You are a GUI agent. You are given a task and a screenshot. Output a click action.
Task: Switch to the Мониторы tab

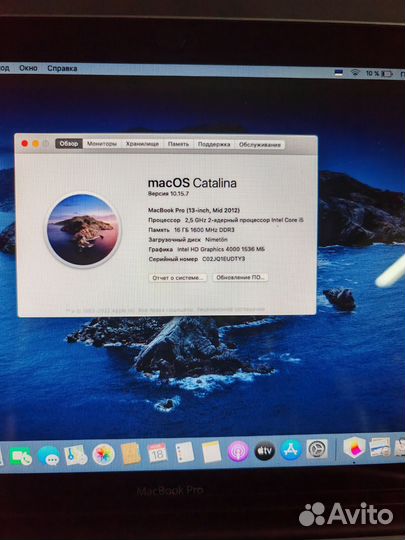click(x=102, y=144)
